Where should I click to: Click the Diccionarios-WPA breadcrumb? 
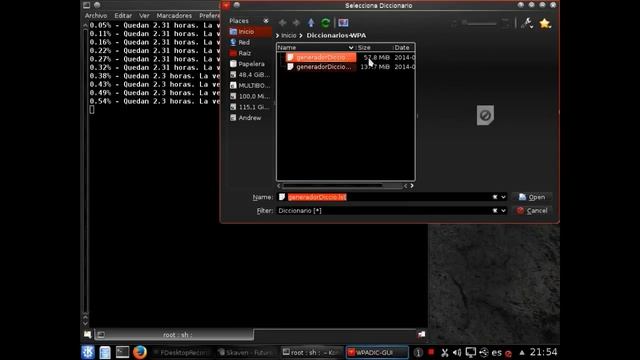click(x=336, y=36)
